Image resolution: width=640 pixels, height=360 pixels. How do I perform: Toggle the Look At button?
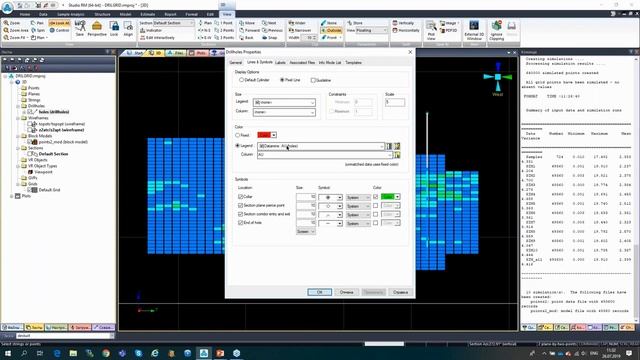pyautogui.click(x=59, y=23)
